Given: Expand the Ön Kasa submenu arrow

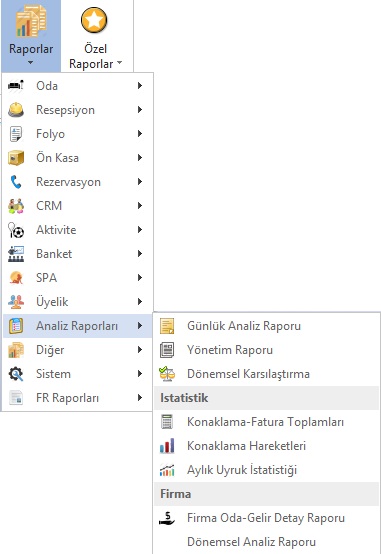Looking at the screenshot, I should click(140, 158).
